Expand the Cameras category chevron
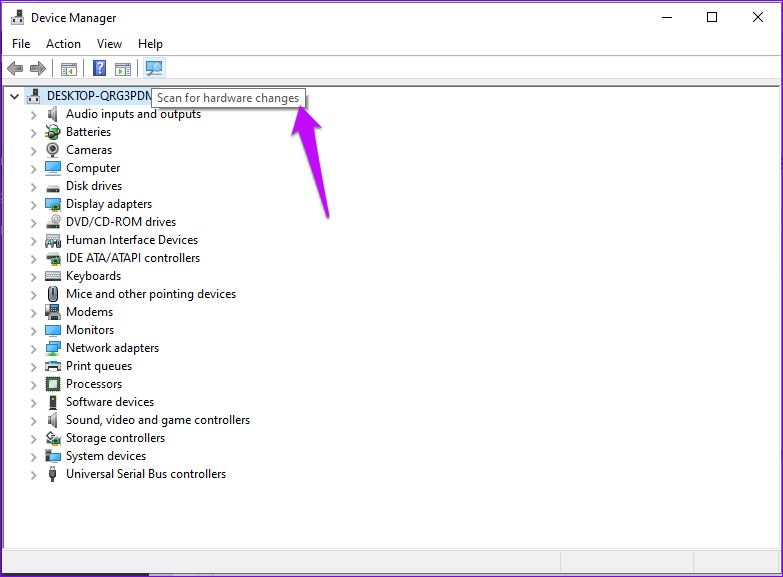This screenshot has height=577, width=783. point(33,151)
